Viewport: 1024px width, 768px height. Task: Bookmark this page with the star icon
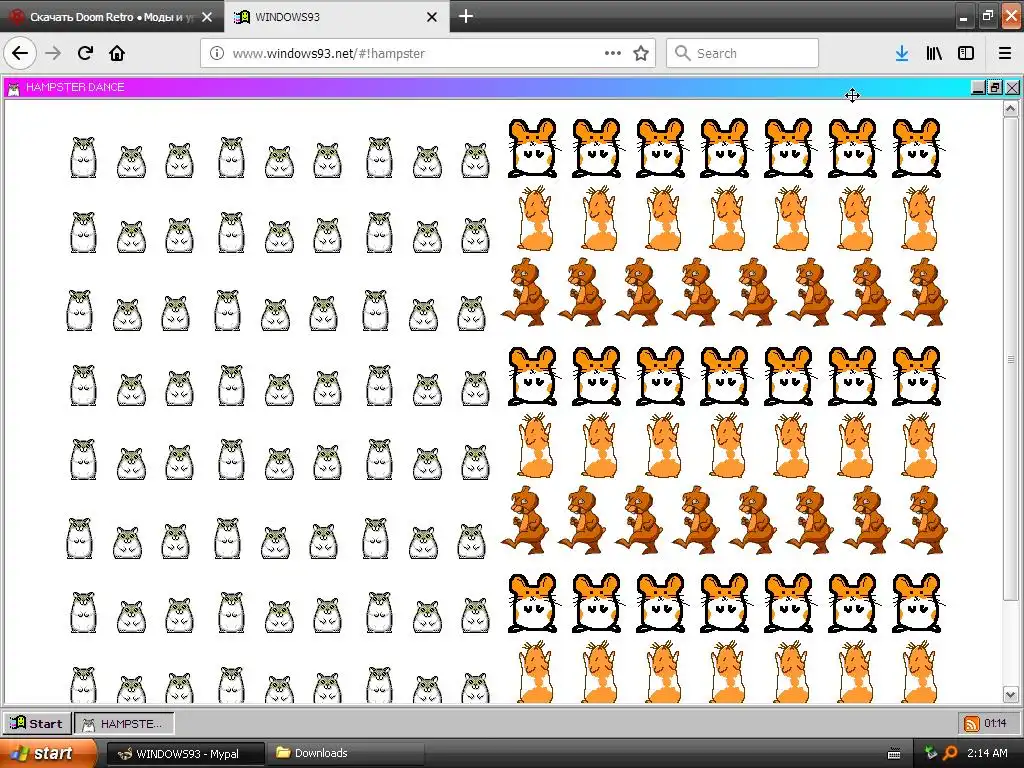coord(641,53)
